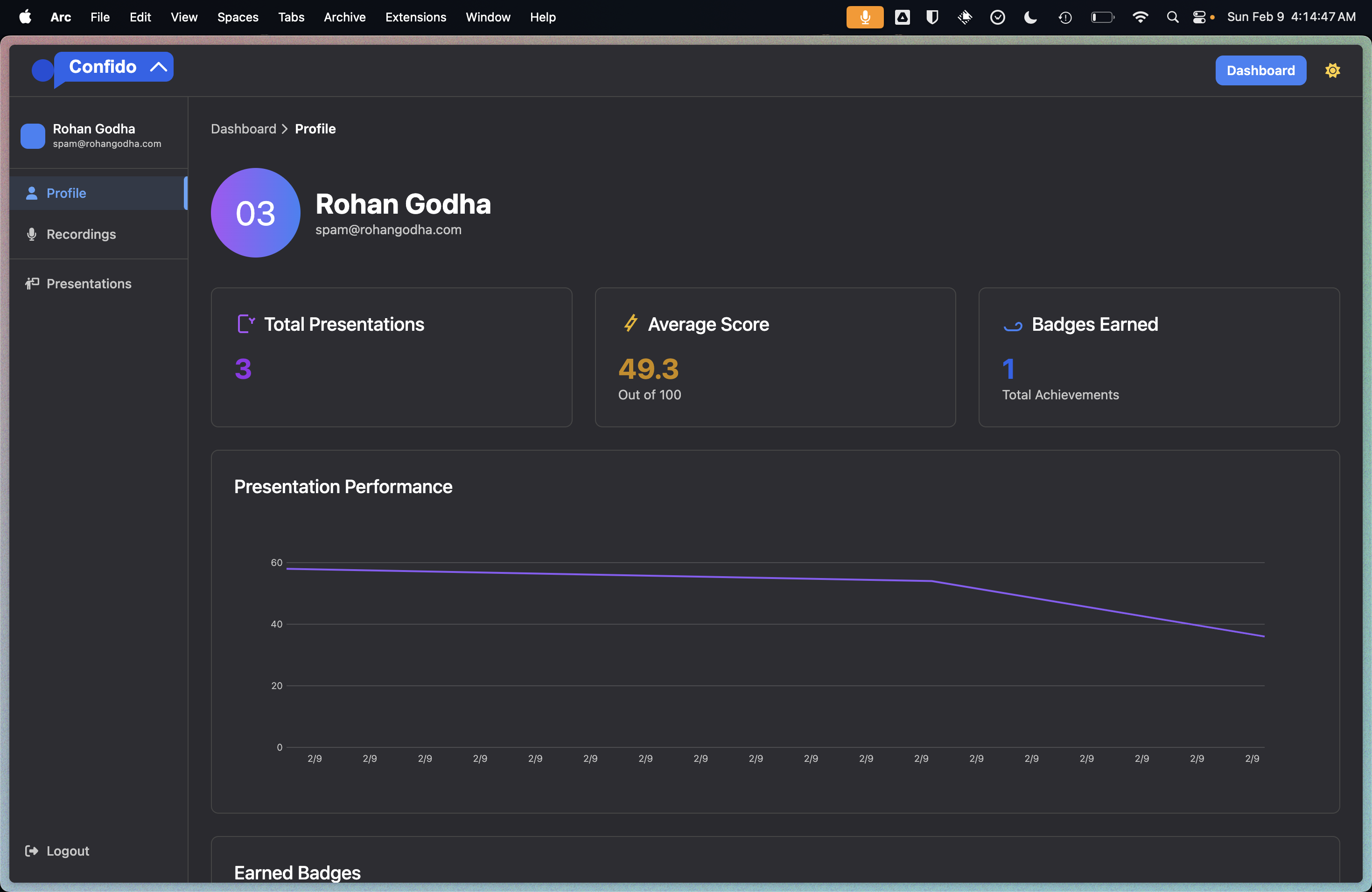Open the Spaces menu
Image resolution: width=1372 pixels, height=892 pixels.
click(x=238, y=17)
